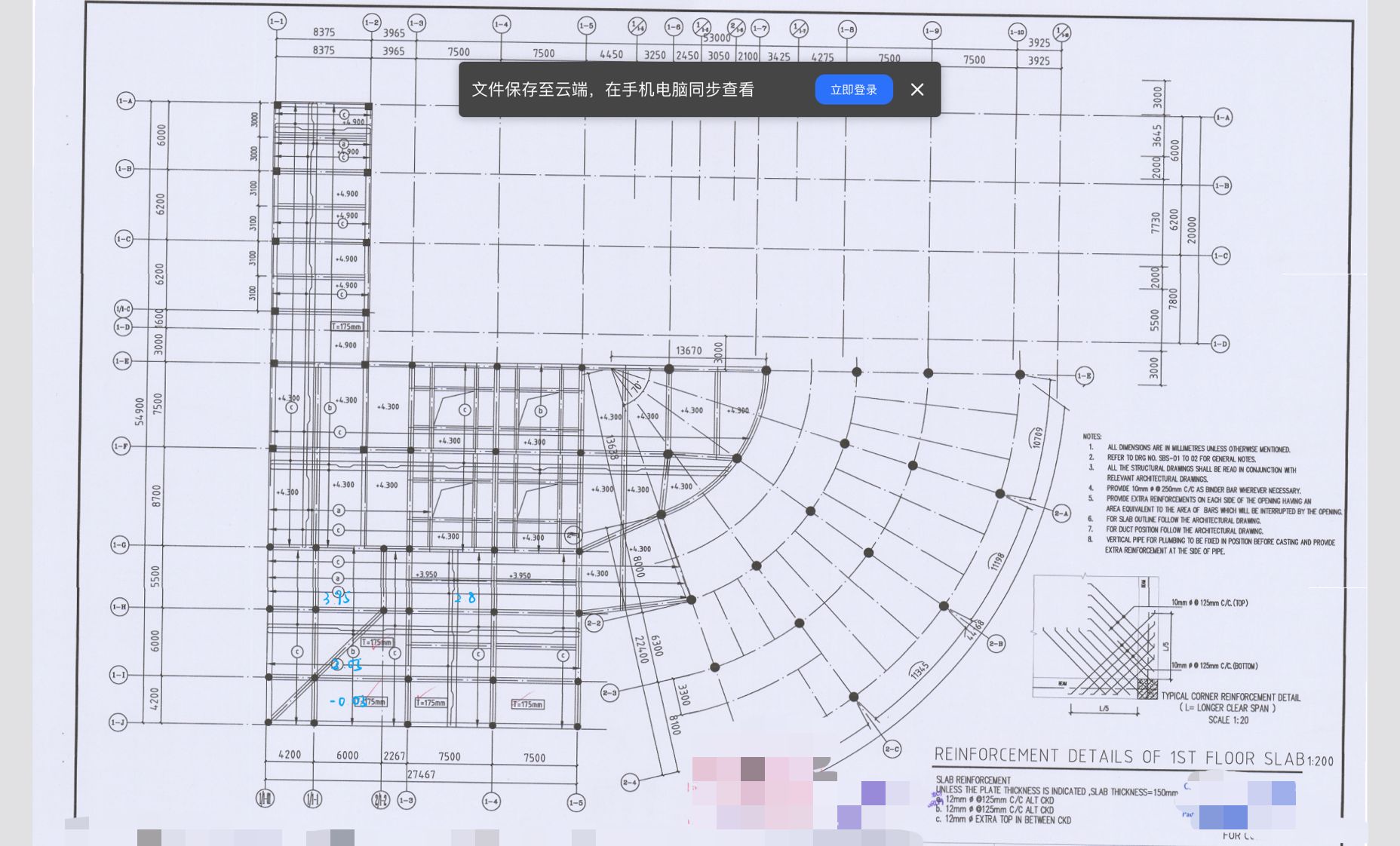Click the 54900 overall vertical dimension
The width and height of the screenshot is (1400, 846).
[x=140, y=412]
